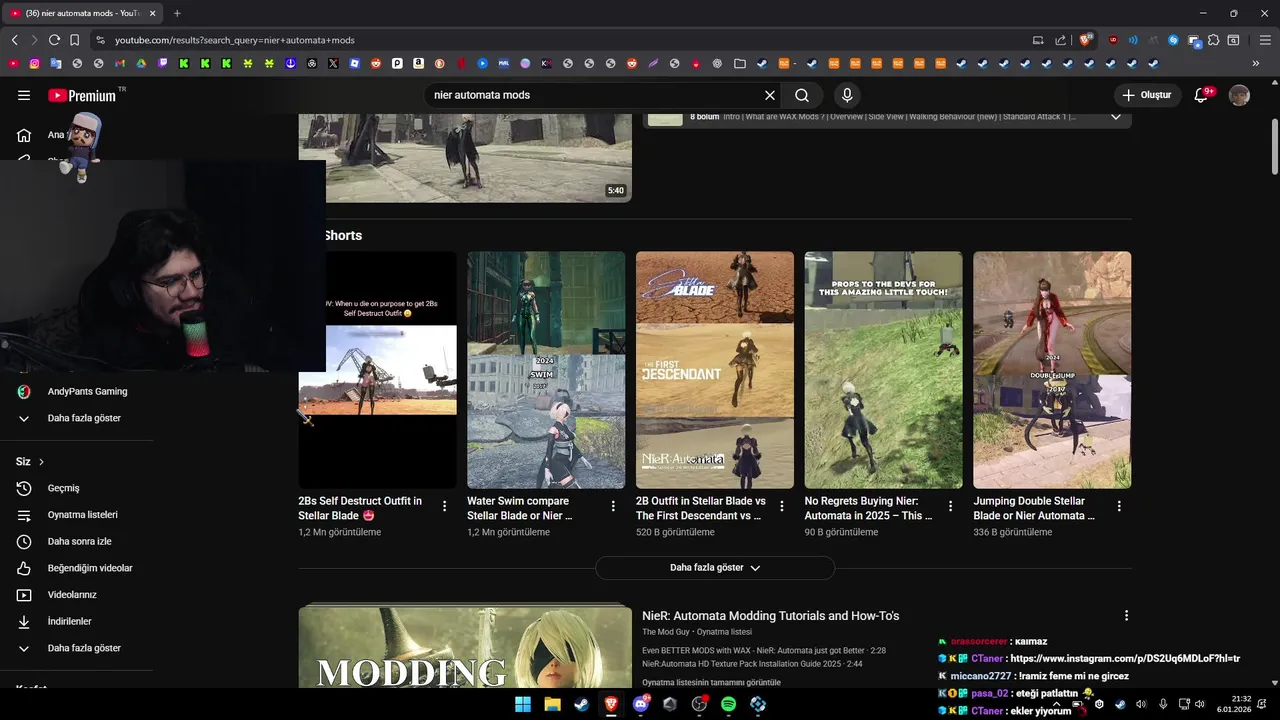The image size is (1280, 720).
Task: Open the 'Water Swim compare' short thumbnail
Action: pos(546,370)
